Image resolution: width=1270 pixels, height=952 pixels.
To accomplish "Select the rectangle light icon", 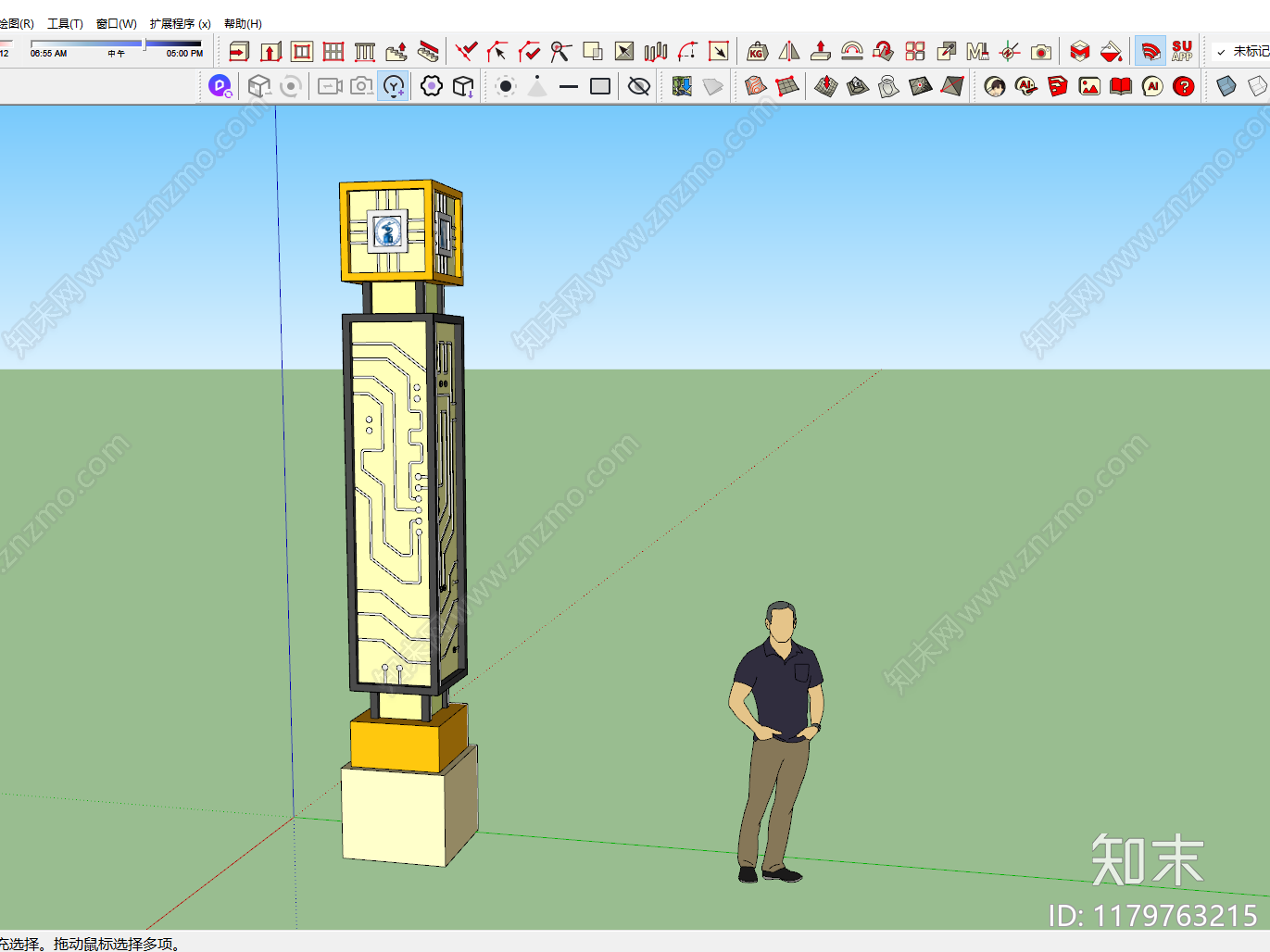I will (x=600, y=87).
